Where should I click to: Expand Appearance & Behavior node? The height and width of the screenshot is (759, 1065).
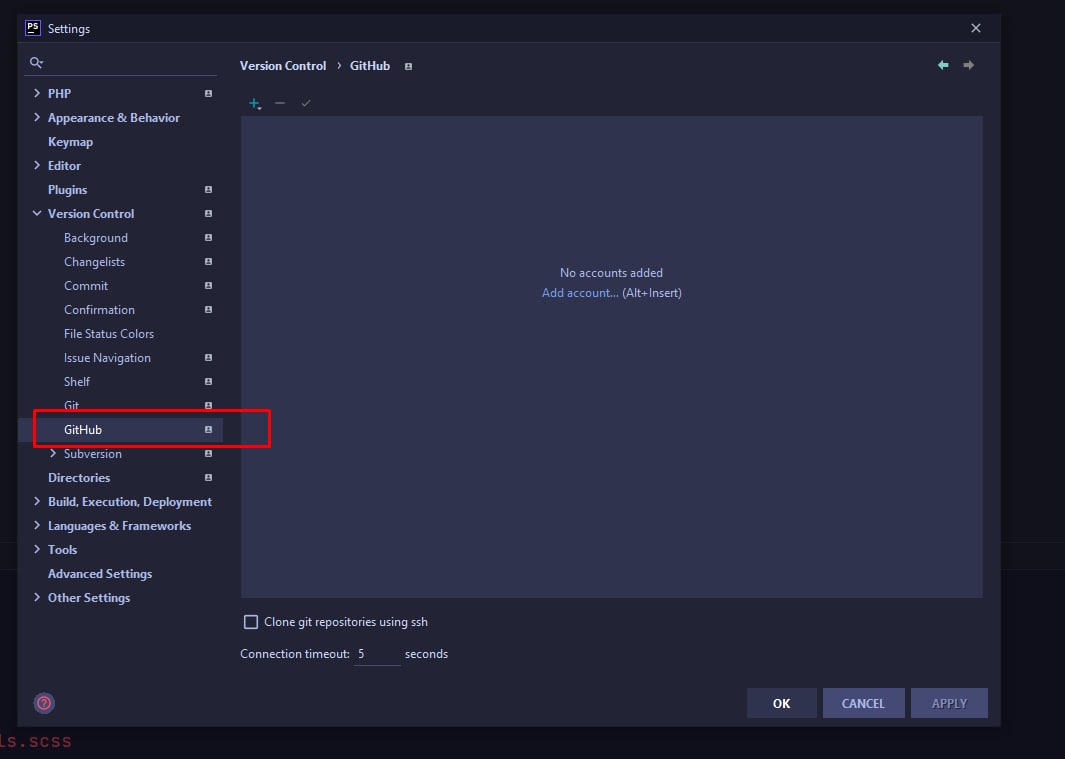[x=37, y=118]
